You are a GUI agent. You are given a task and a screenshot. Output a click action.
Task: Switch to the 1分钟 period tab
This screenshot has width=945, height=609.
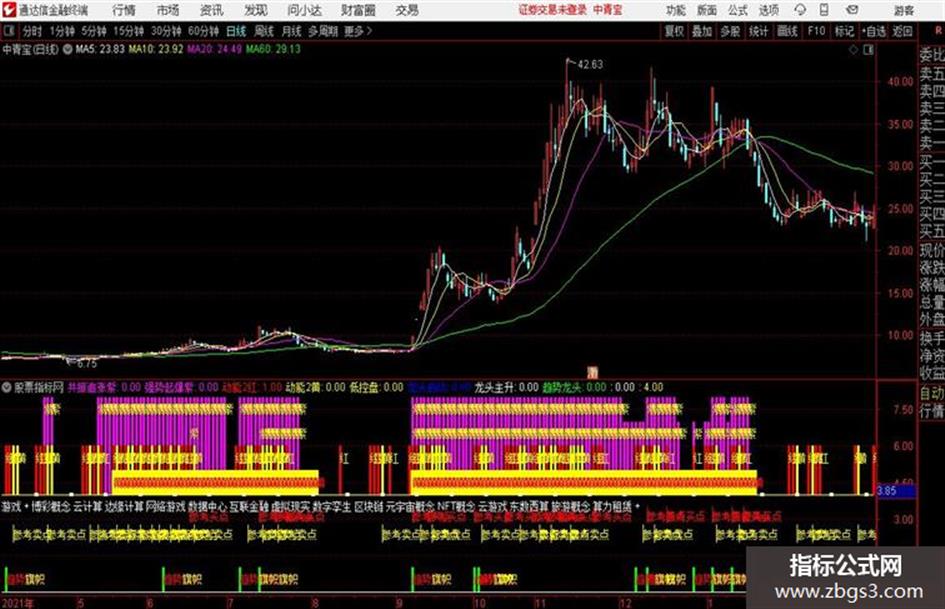pyautogui.click(x=61, y=31)
